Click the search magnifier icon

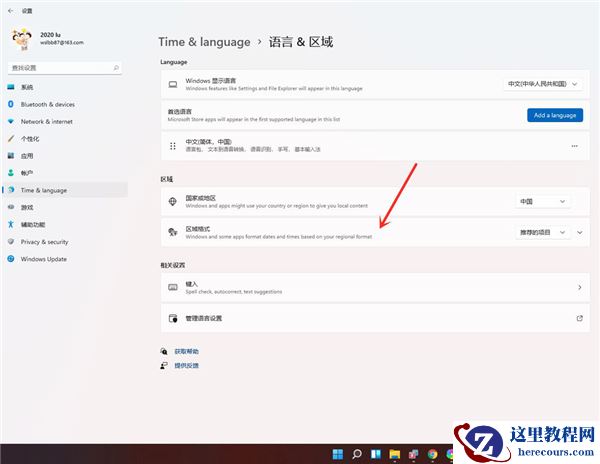[x=116, y=68]
